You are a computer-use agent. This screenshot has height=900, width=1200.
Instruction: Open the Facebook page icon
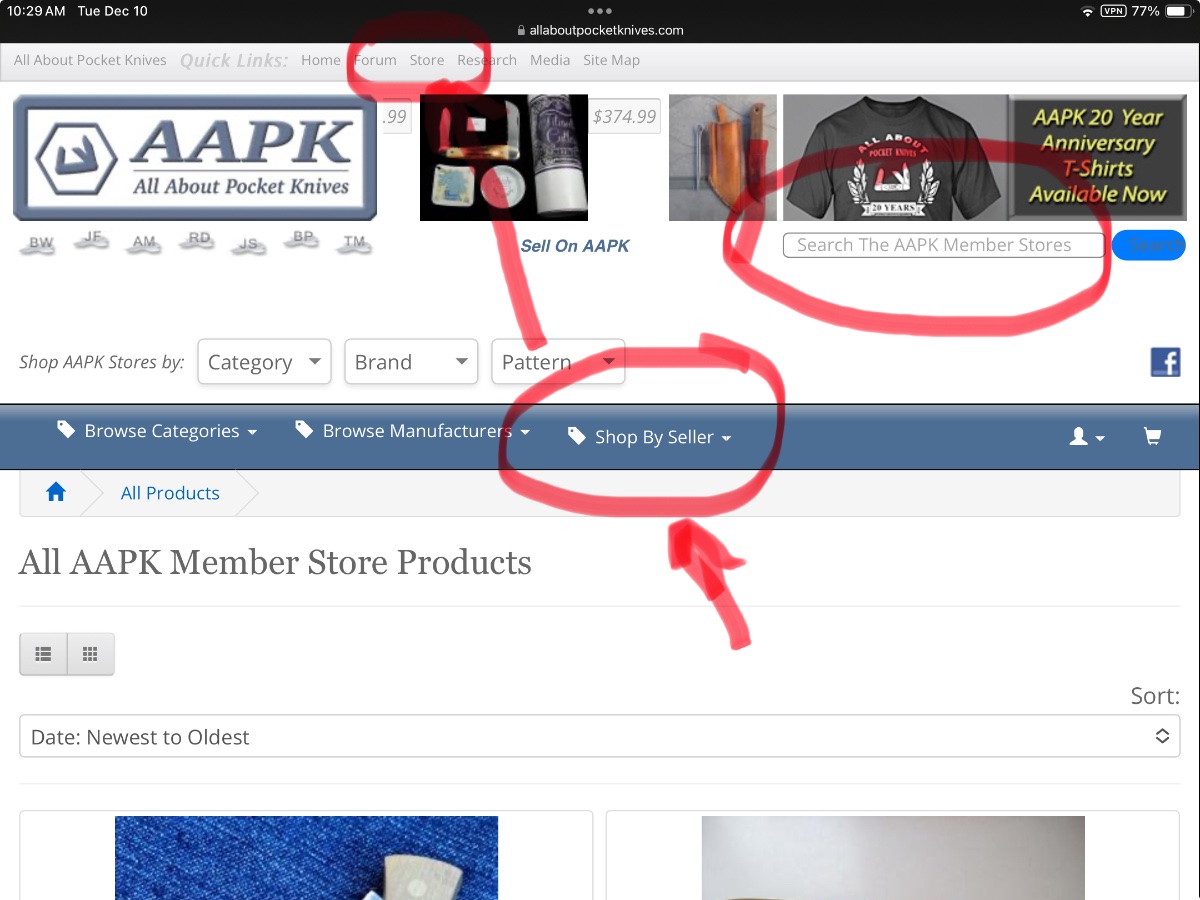pos(1165,362)
